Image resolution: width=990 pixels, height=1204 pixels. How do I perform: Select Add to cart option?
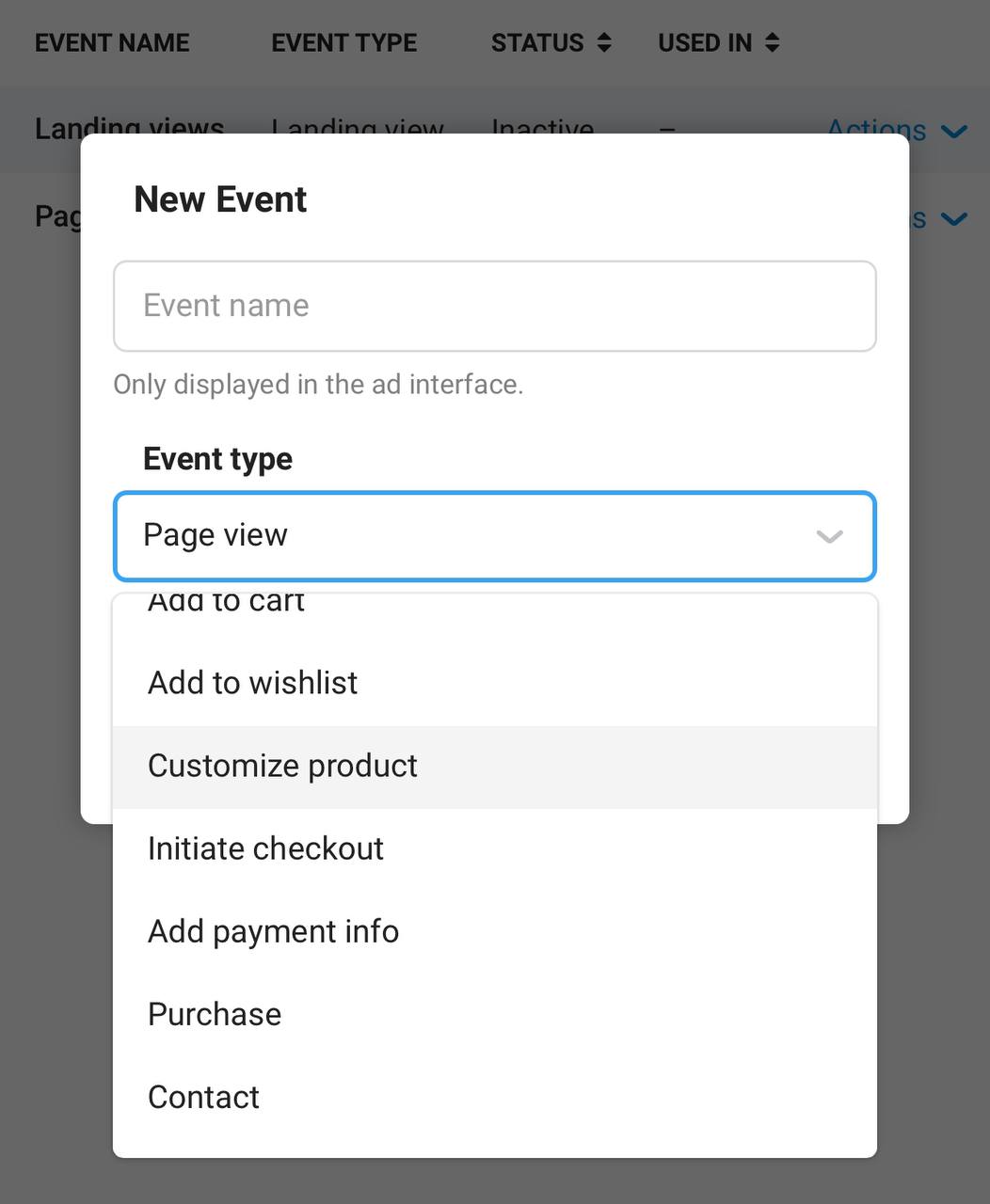tap(495, 604)
